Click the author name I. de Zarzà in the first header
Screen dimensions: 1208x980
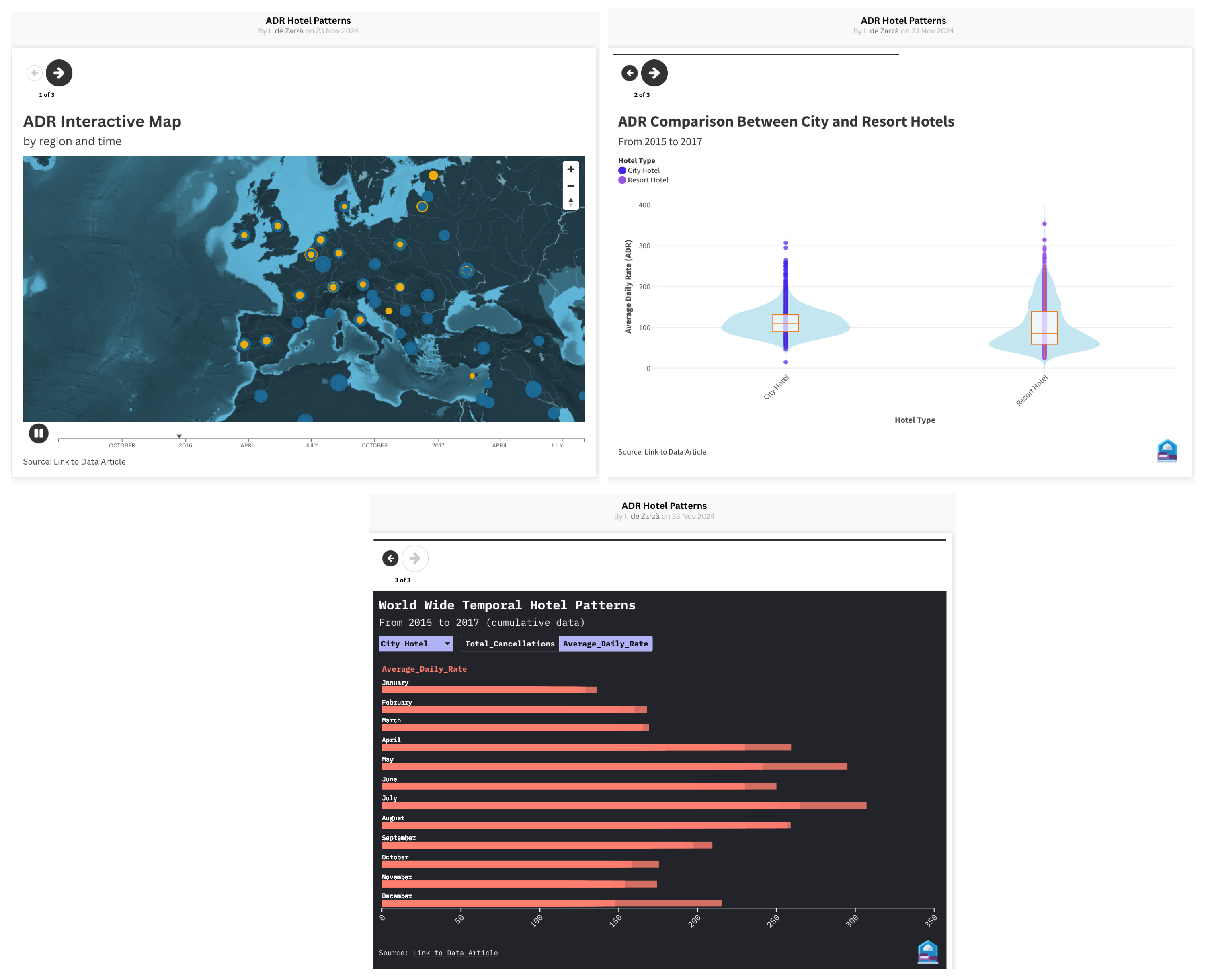[286, 31]
